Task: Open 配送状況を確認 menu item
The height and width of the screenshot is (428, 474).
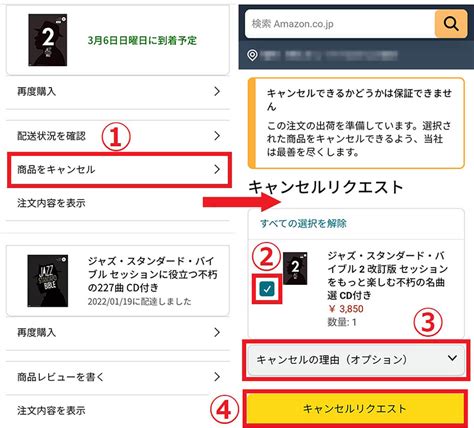Action: coord(119,136)
